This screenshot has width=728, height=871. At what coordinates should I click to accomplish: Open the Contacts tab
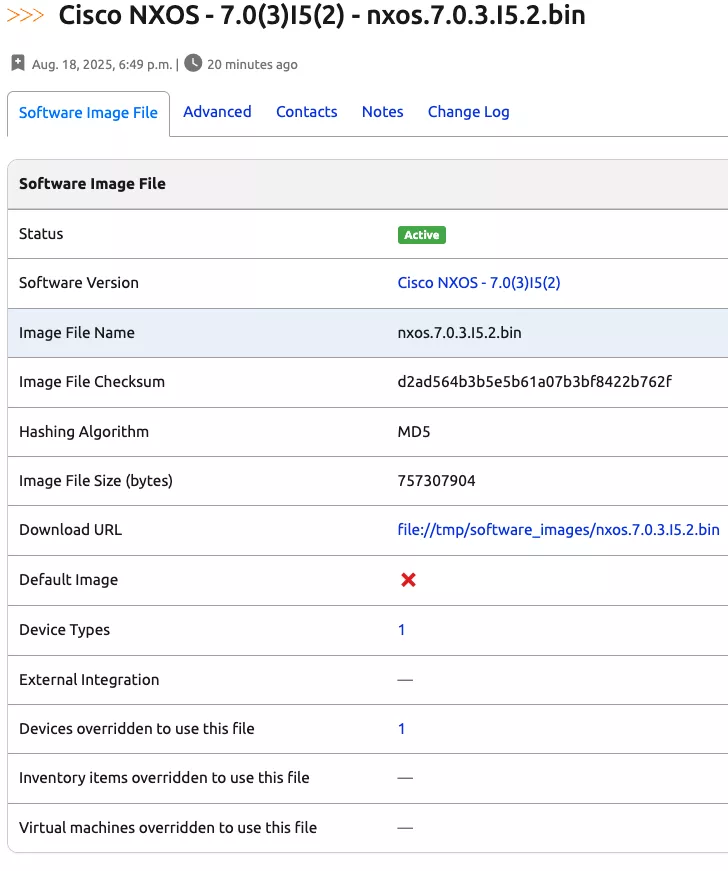click(306, 112)
